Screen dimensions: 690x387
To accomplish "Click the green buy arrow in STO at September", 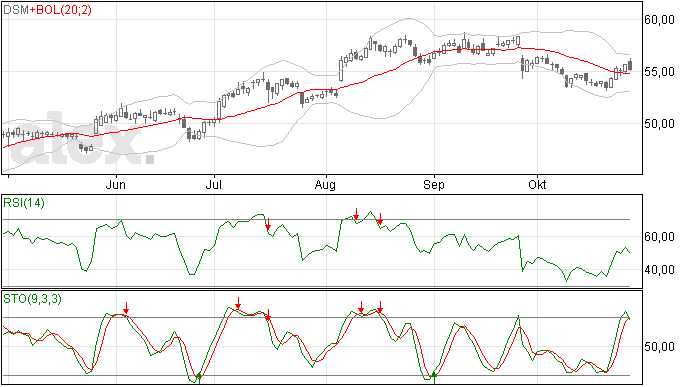I will point(434,377).
